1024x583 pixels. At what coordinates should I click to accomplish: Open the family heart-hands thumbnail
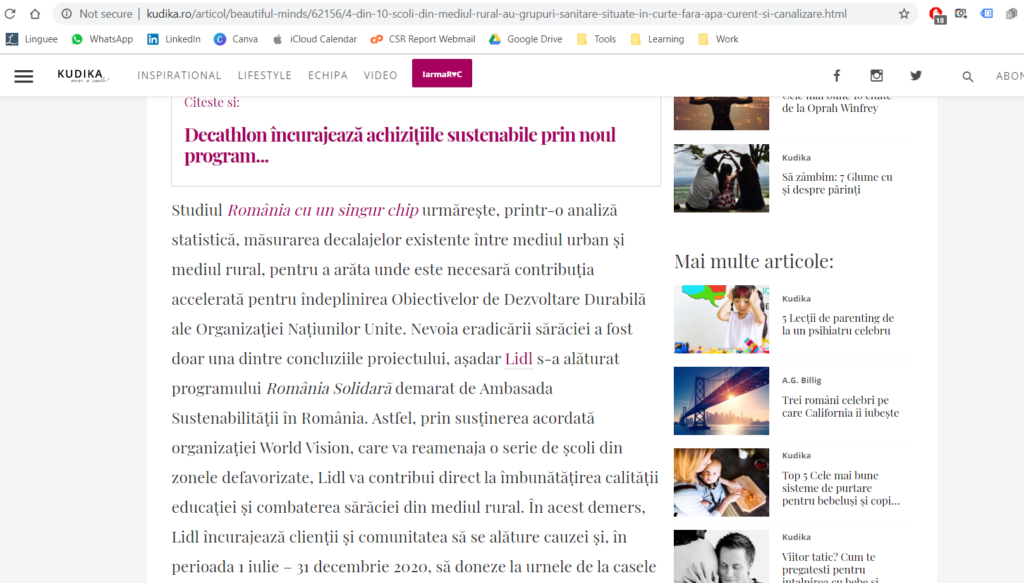point(722,178)
